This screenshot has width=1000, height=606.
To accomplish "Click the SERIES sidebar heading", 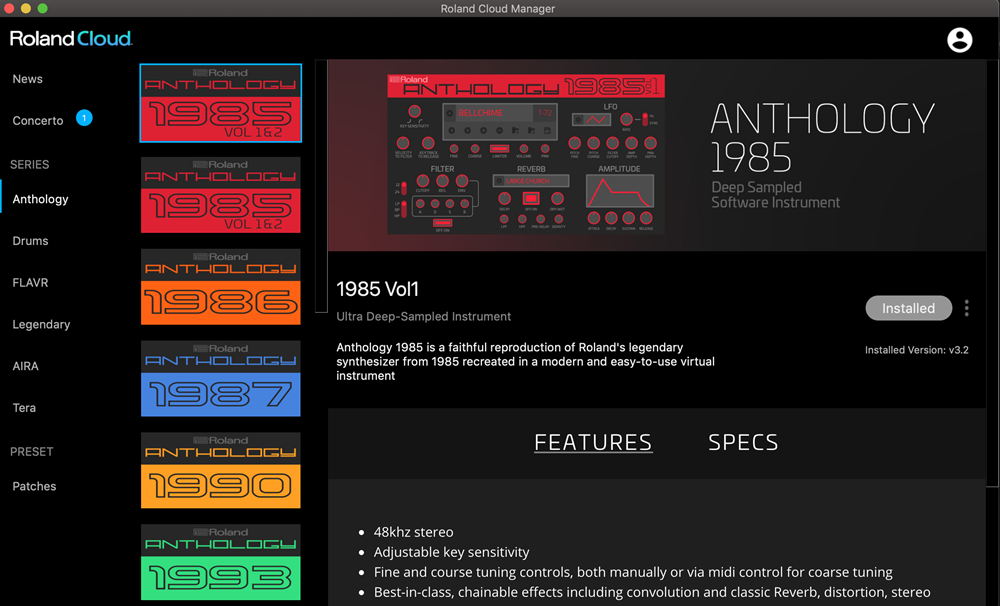I will [x=29, y=165].
